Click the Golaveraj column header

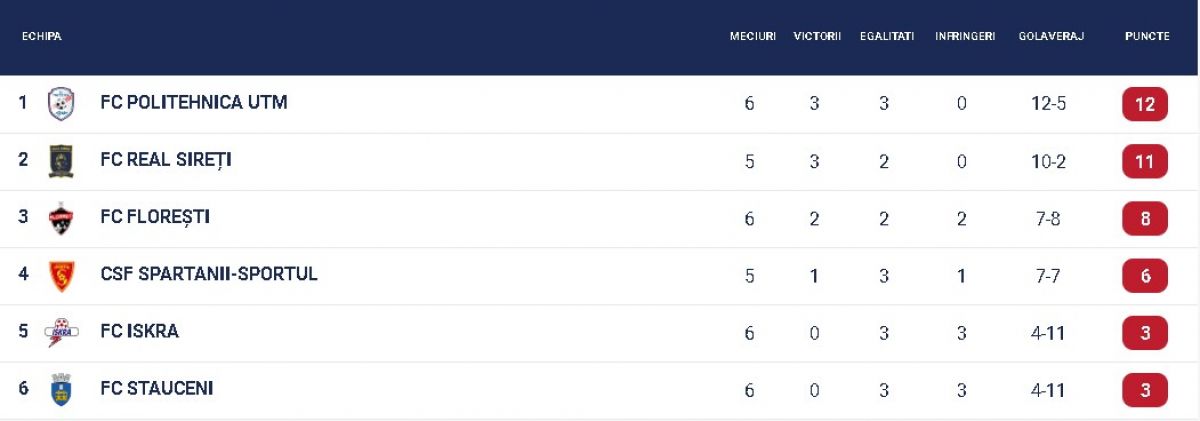click(x=1051, y=36)
